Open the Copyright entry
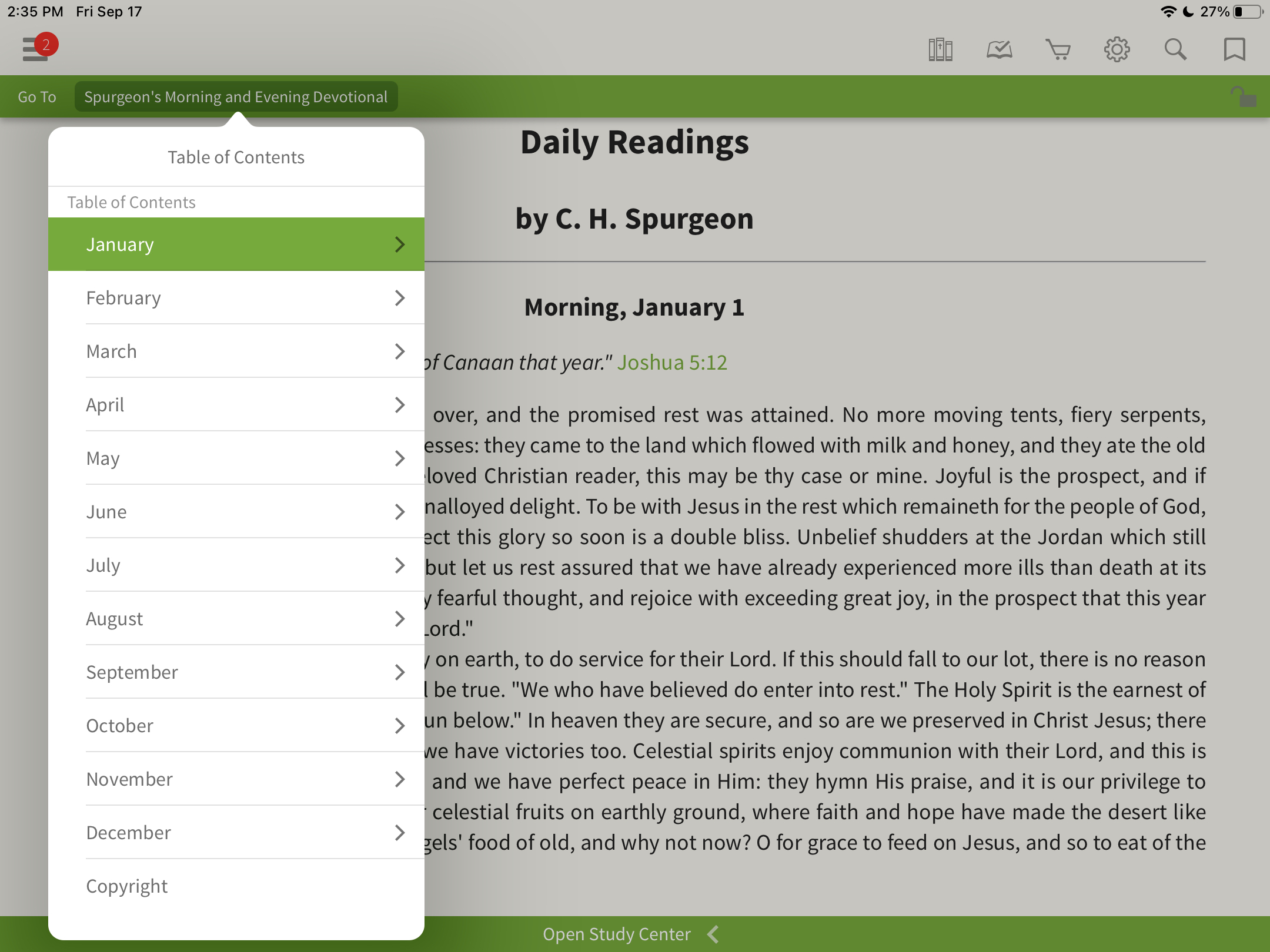The image size is (1270, 952). 236,886
